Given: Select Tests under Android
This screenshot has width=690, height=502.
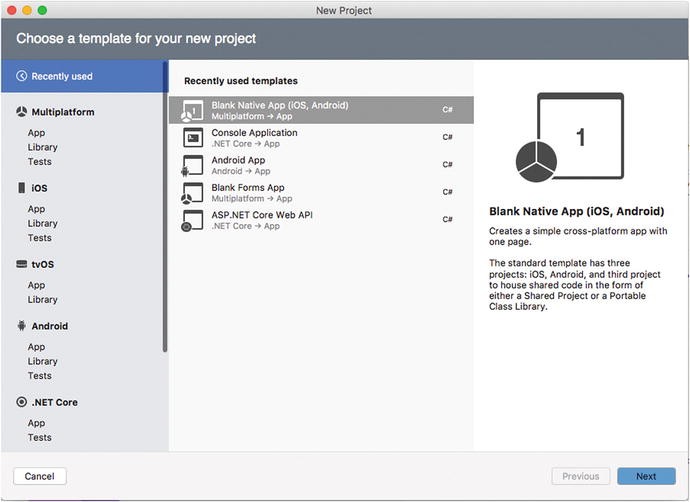Looking at the screenshot, I should [x=40, y=375].
